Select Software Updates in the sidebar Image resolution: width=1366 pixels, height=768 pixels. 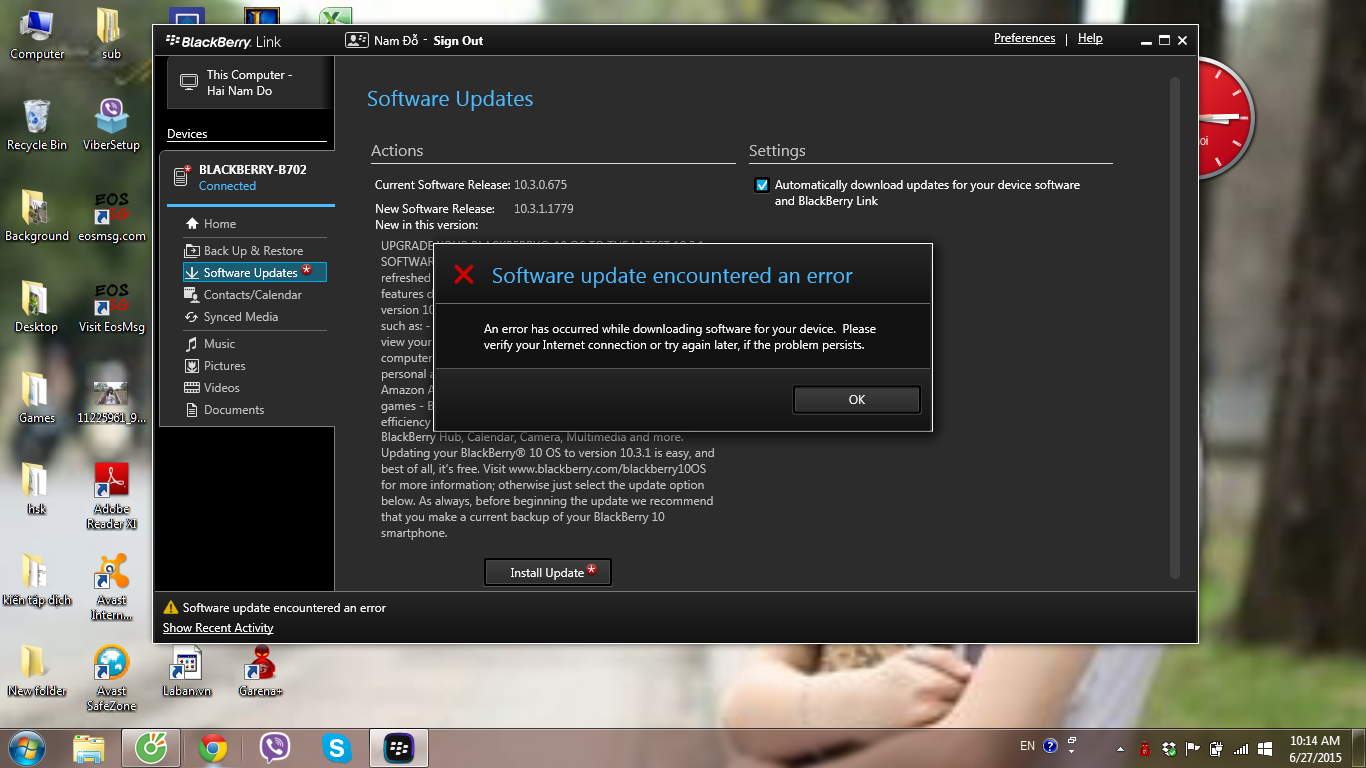coord(255,272)
